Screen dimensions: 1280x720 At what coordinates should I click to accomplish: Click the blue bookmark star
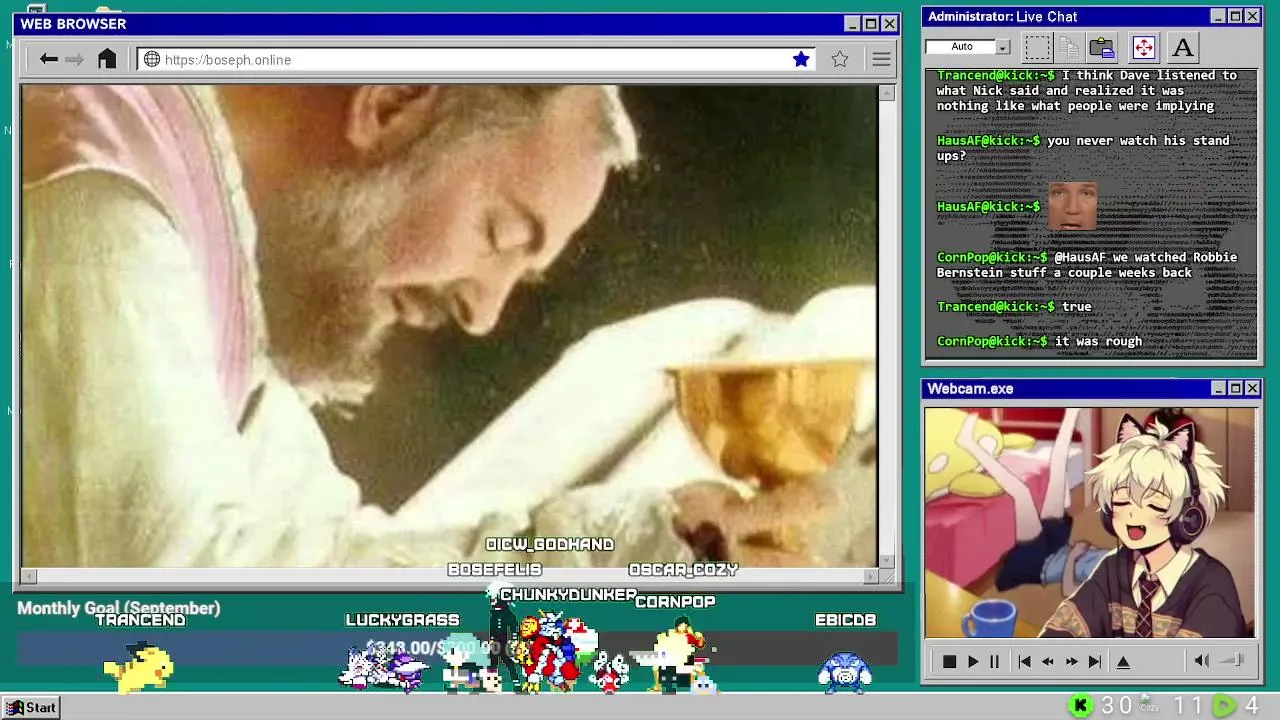801,59
